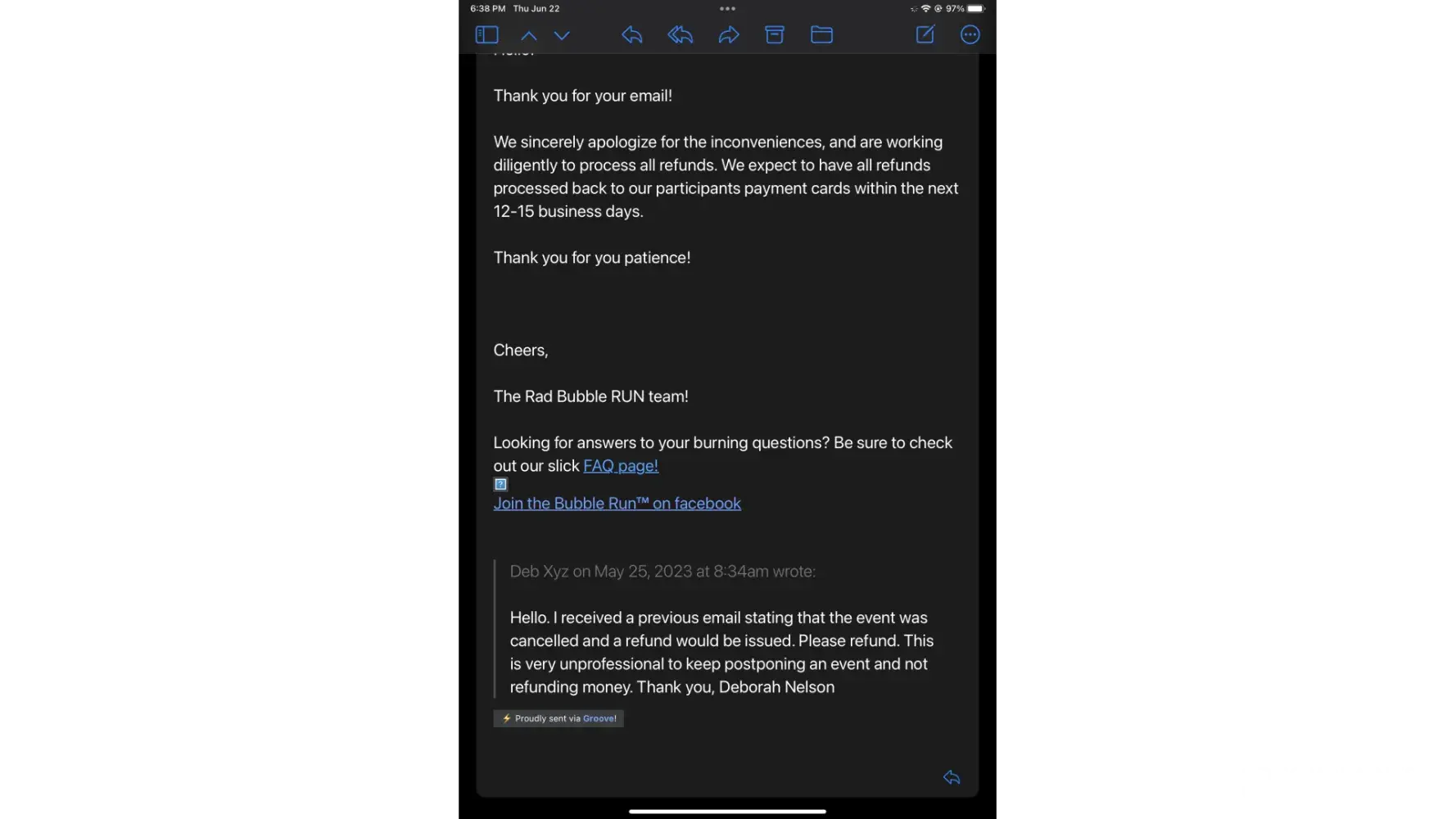Tap the quoted header 'Deb Xyz on May 25, 2023'
This screenshot has width=1456, height=819.
click(x=662, y=572)
